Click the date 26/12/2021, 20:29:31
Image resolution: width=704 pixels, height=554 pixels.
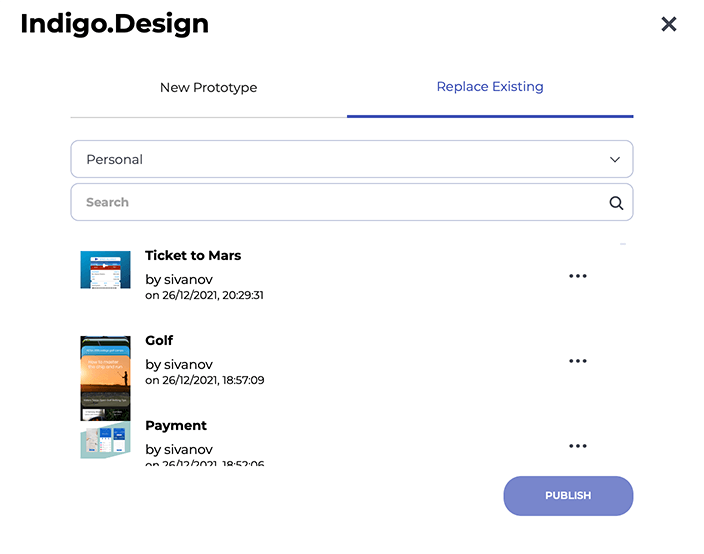pos(213,295)
